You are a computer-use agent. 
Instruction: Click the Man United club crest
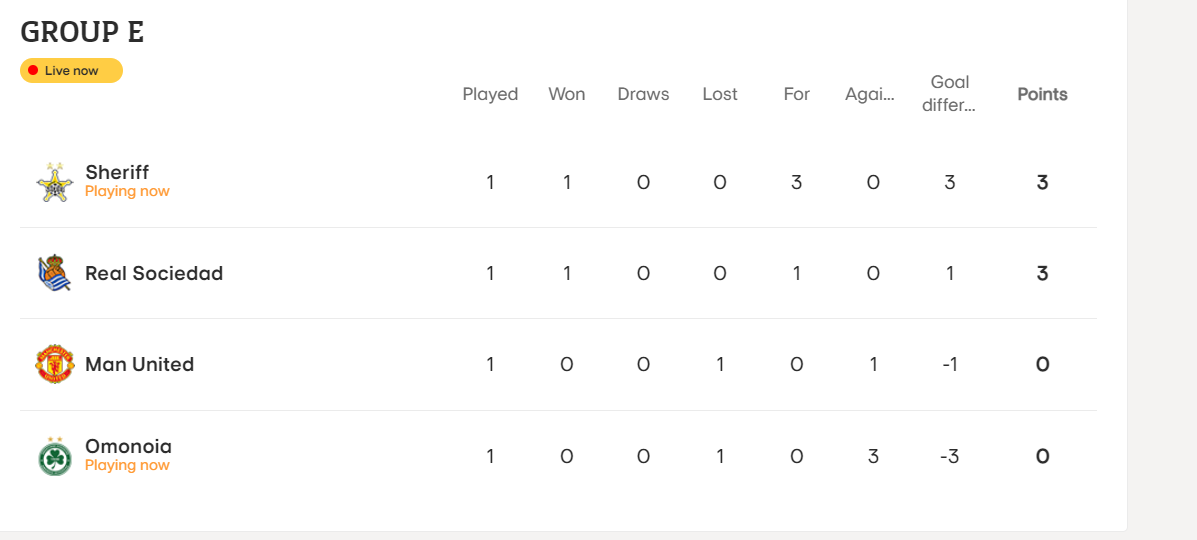55,364
